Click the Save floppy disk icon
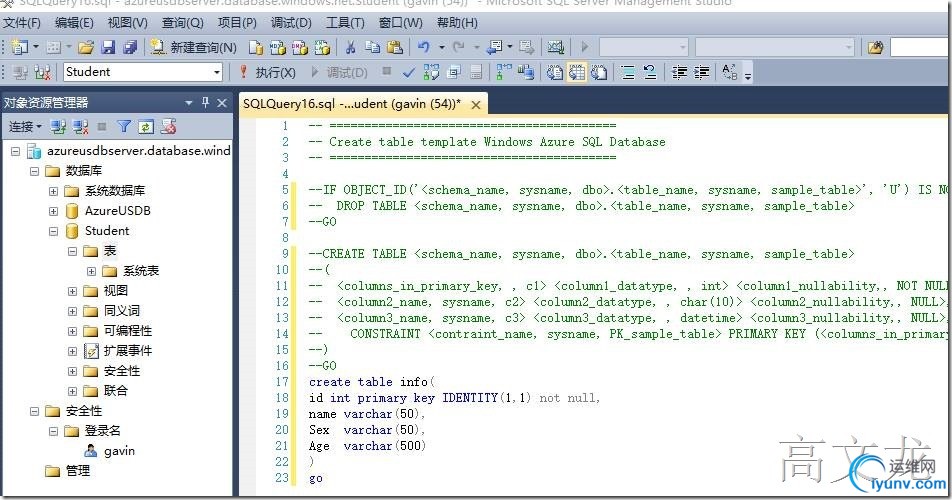952x500 pixels. [108, 47]
